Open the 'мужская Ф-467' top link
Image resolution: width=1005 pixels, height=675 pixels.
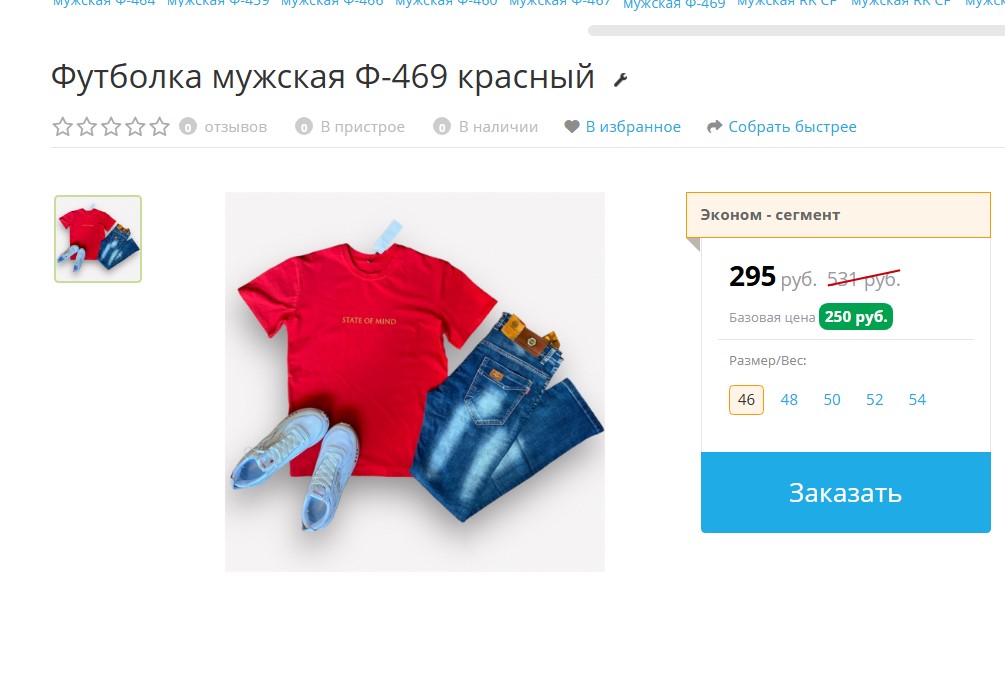point(560,3)
